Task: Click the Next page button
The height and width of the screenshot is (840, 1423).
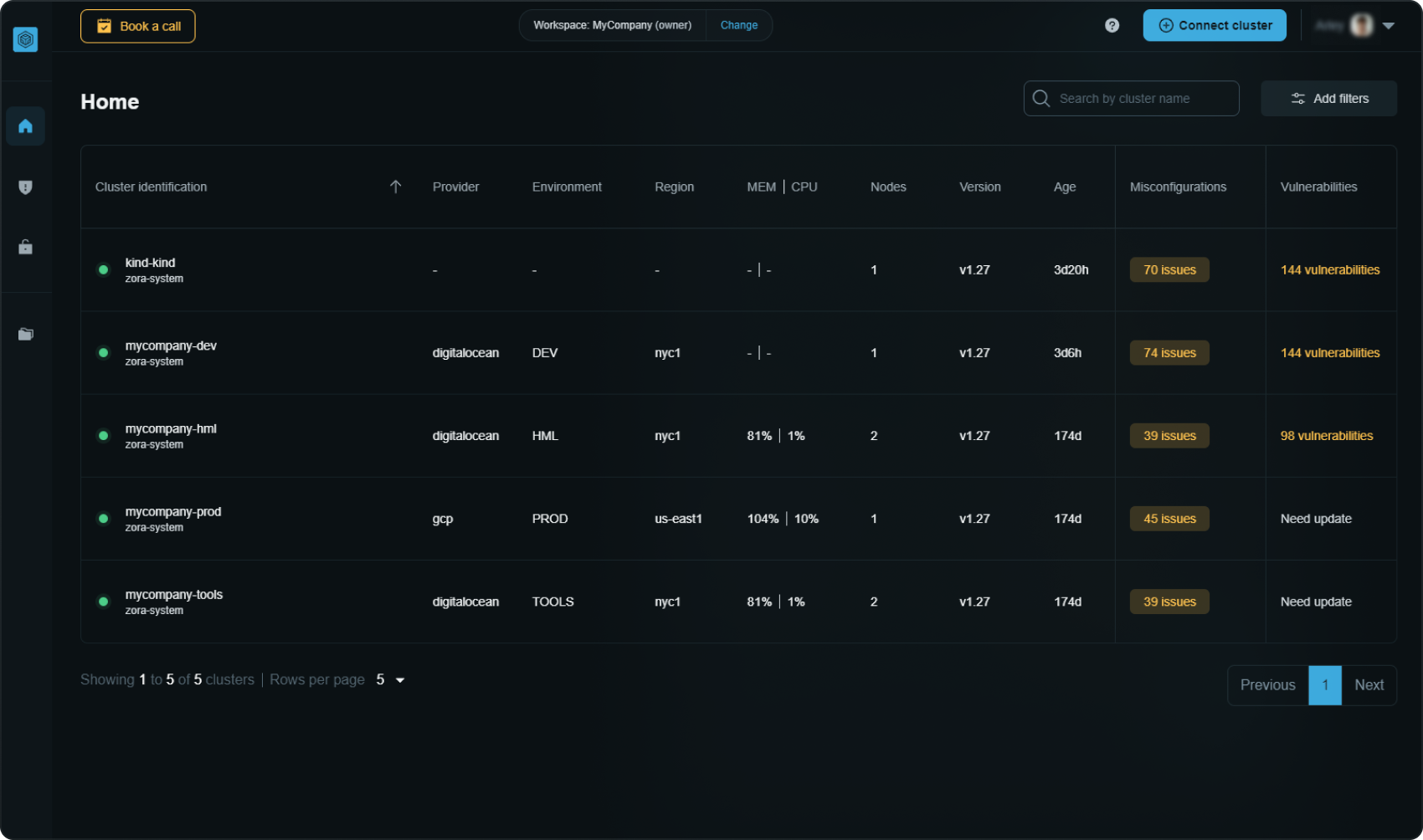Action: pyautogui.click(x=1369, y=685)
